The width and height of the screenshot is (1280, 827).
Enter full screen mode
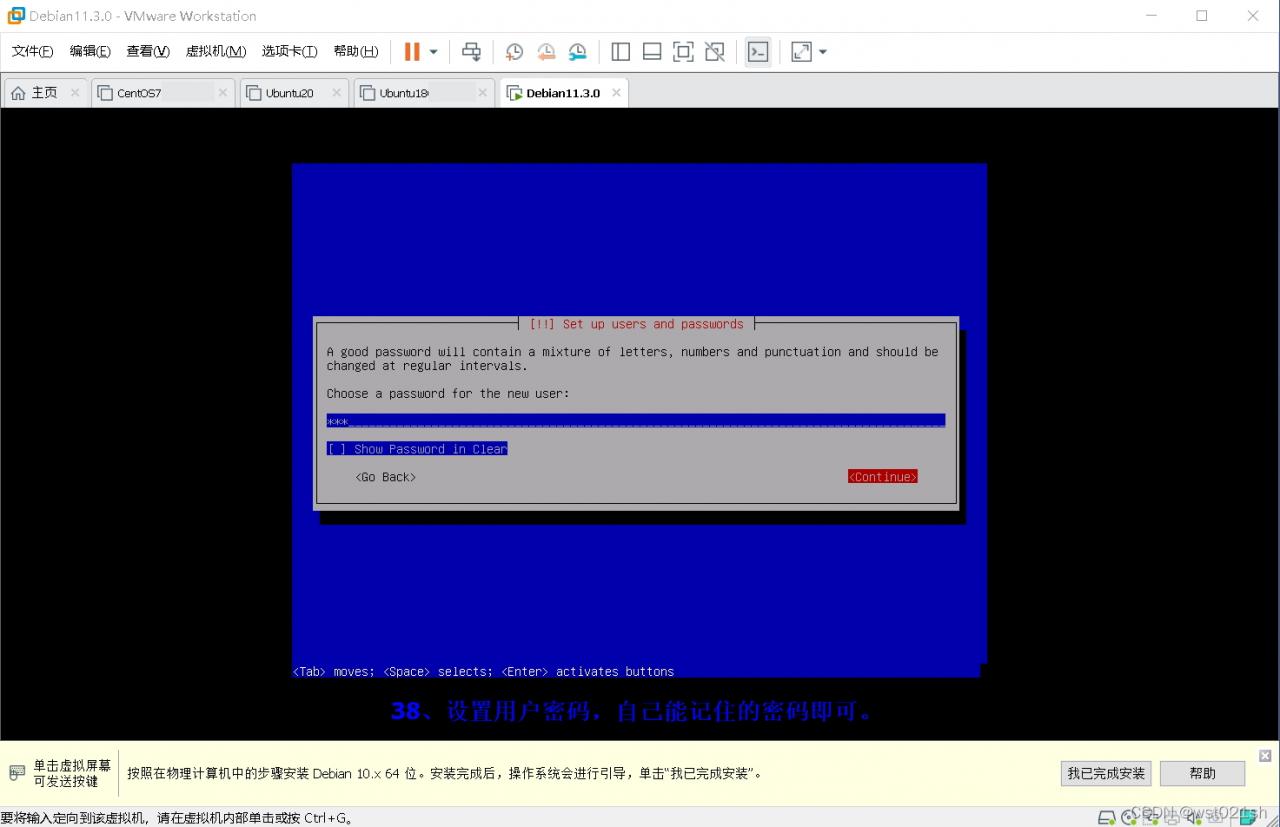(x=683, y=52)
